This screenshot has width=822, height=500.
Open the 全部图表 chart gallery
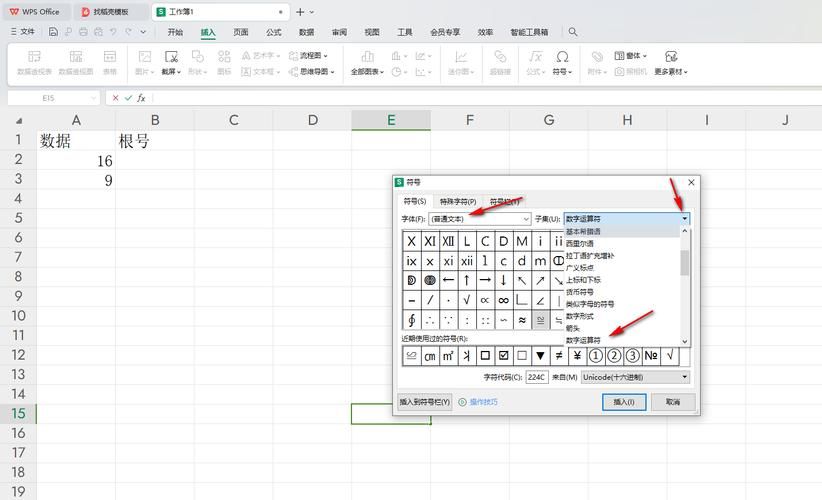point(367,62)
